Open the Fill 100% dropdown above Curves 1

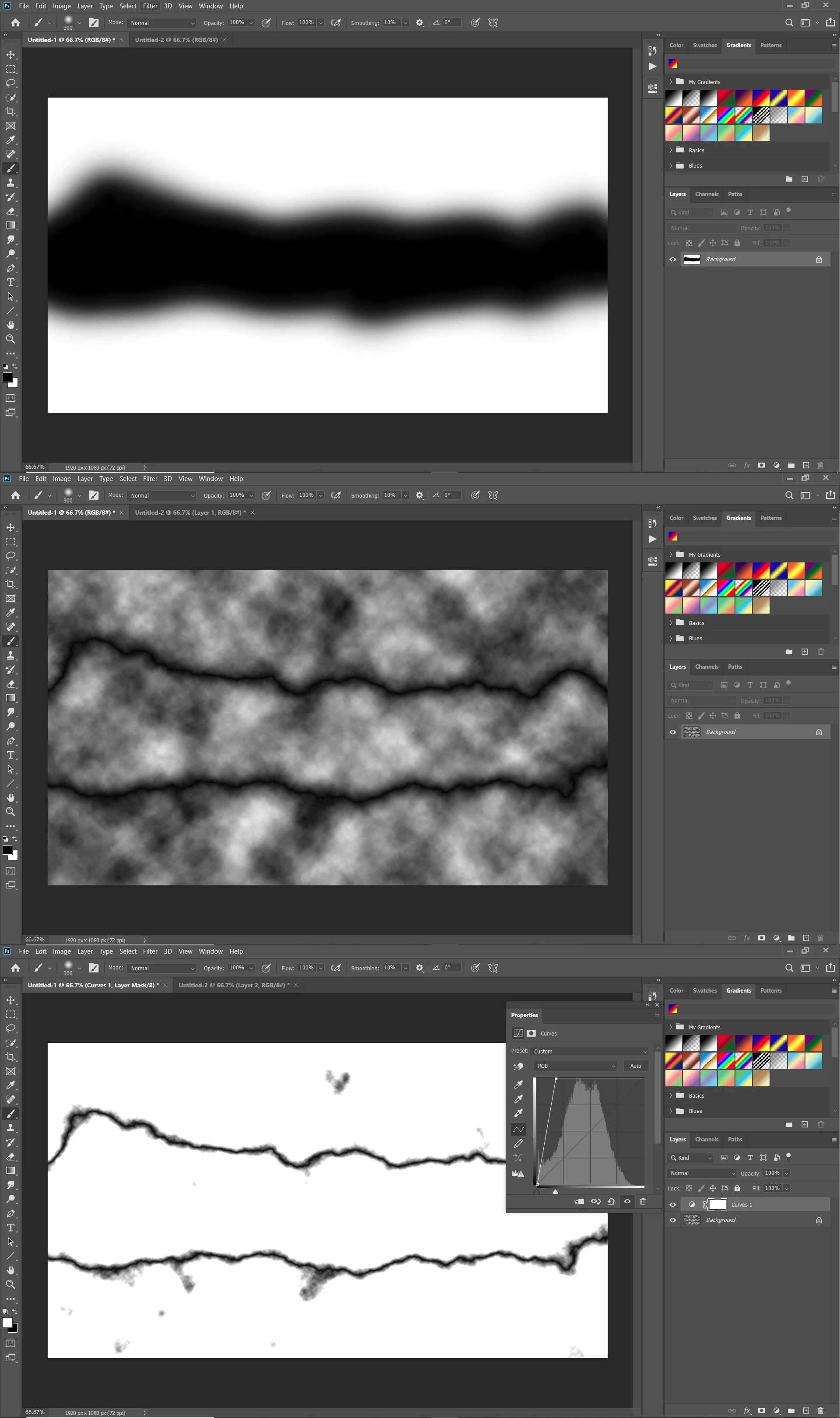tap(787, 1189)
